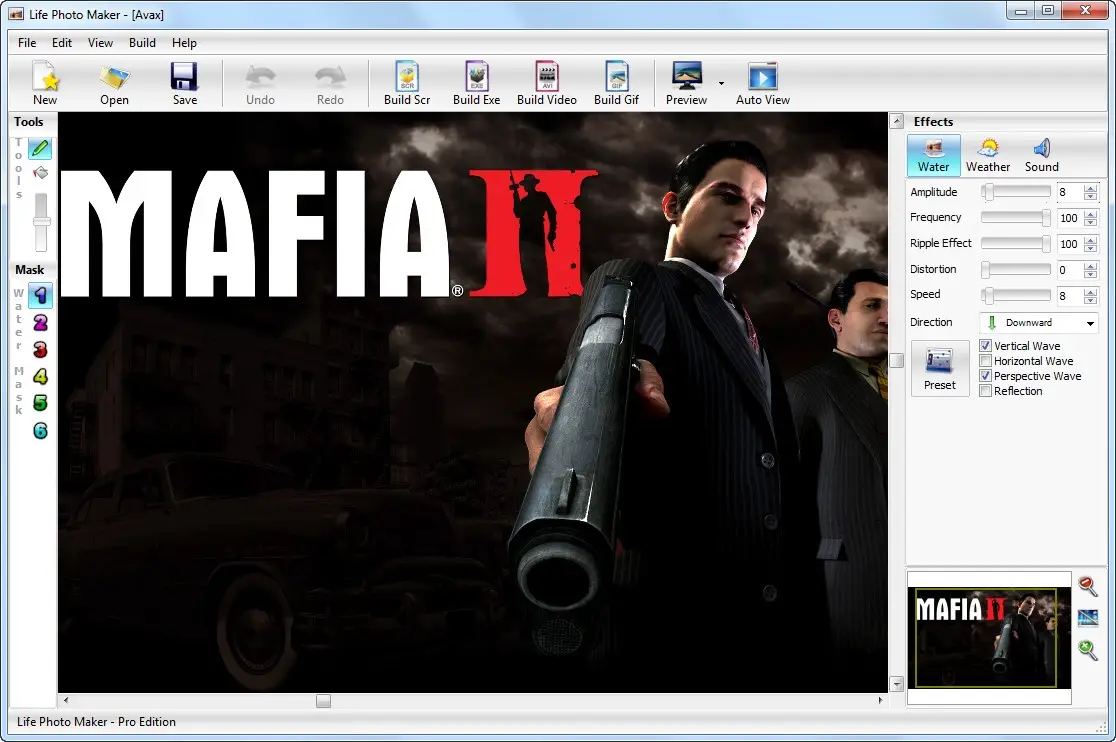This screenshot has height=742, width=1116.
Task: Open the Edit menu
Action: [x=62, y=43]
